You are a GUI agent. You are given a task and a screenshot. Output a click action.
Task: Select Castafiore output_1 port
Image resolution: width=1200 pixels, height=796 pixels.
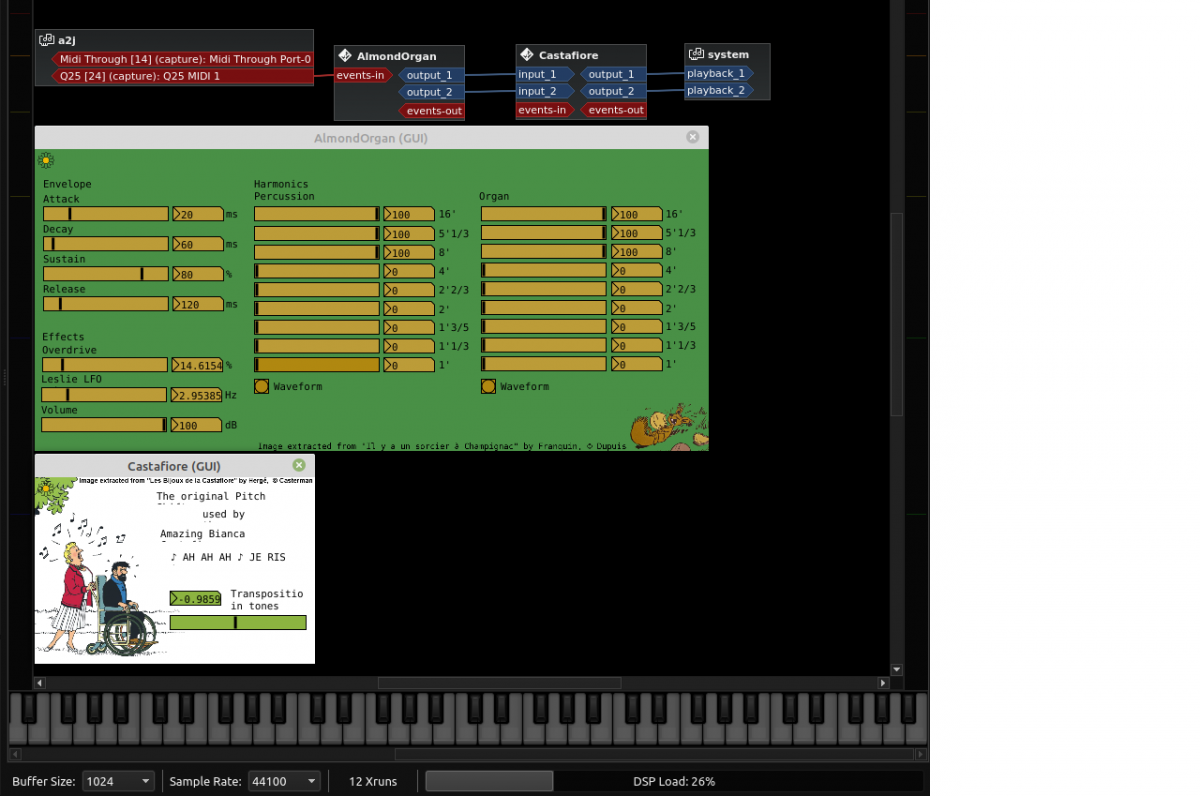[613, 74]
